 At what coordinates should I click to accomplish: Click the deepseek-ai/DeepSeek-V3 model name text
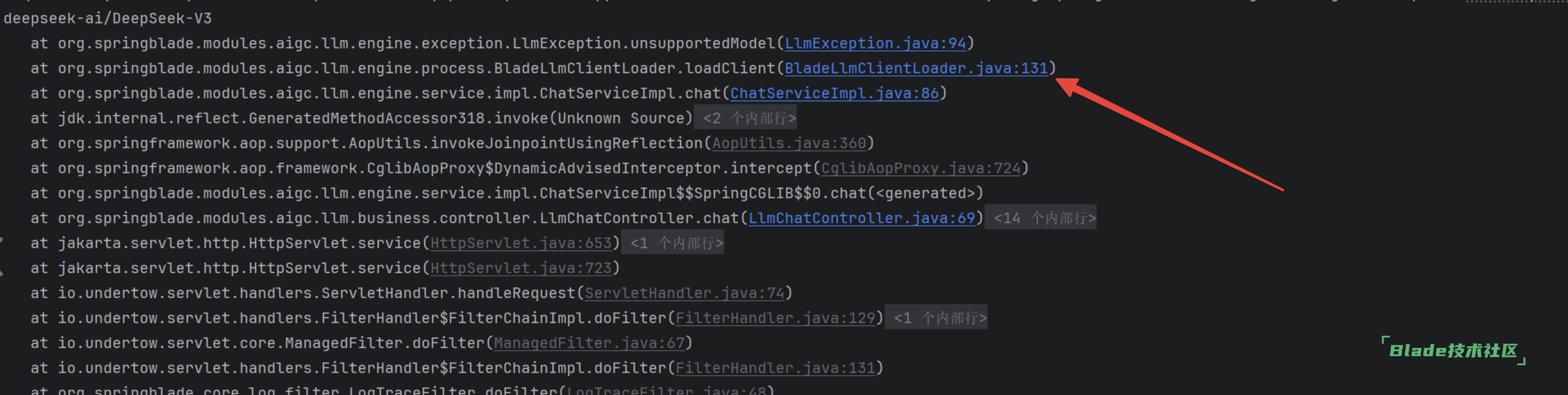click(108, 18)
